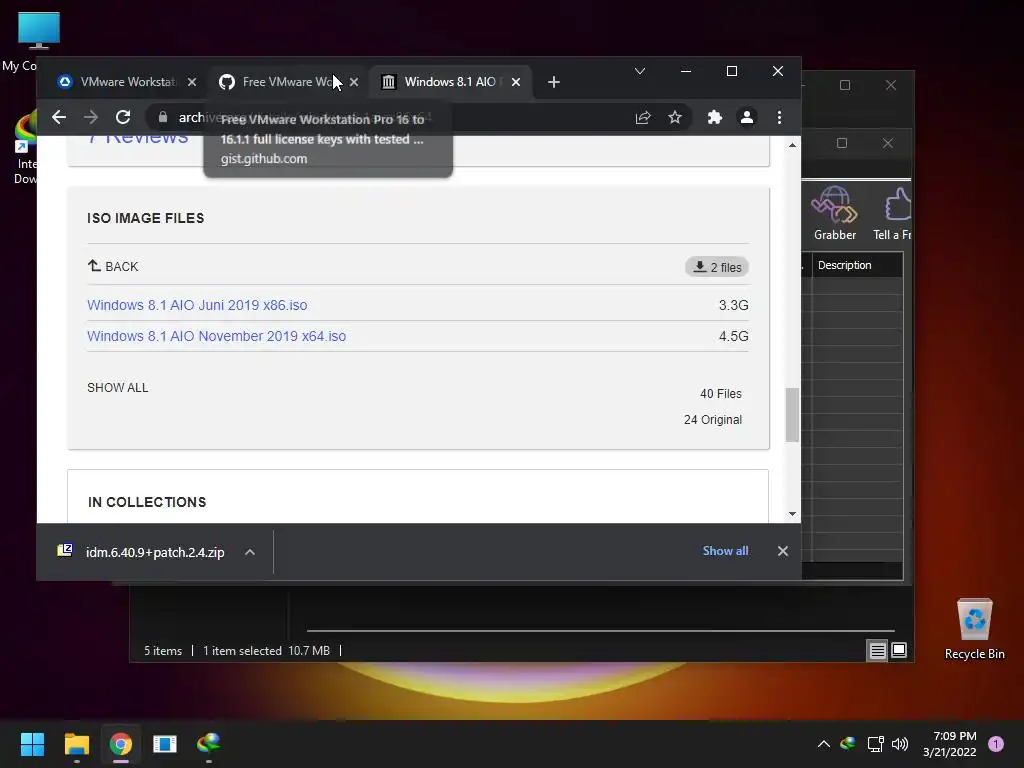View site info via padlock icon
The width and height of the screenshot is (1024, 768).
tap(163, 117)
